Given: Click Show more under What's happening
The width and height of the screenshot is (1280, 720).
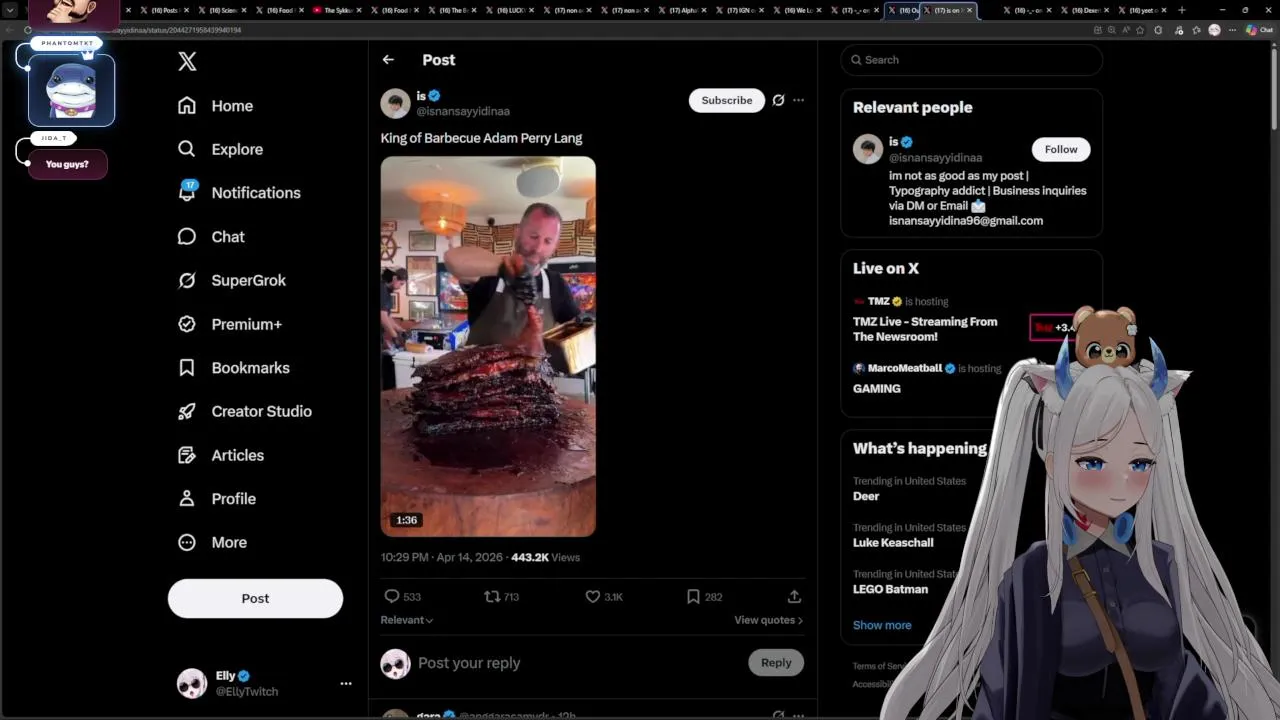Looking at the screenshot, I should (x=882, y=625).
